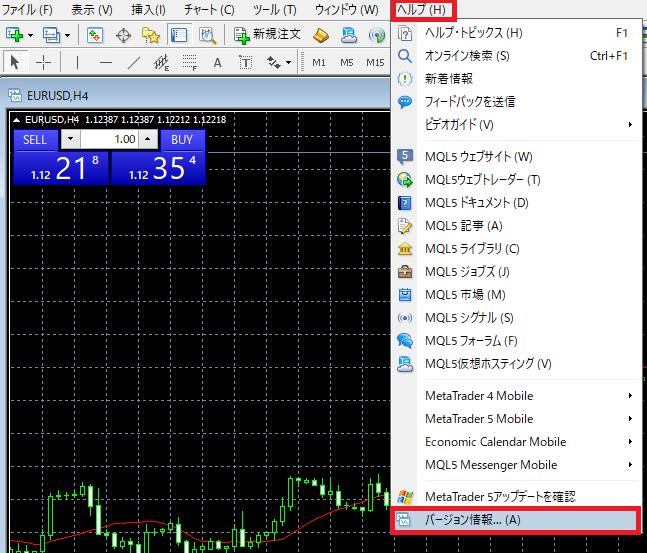The width and height of the screenshot is (647, 553).
Task: Select the M5 timeframe button
Action: pyautogui.click(x=347, y=62)
